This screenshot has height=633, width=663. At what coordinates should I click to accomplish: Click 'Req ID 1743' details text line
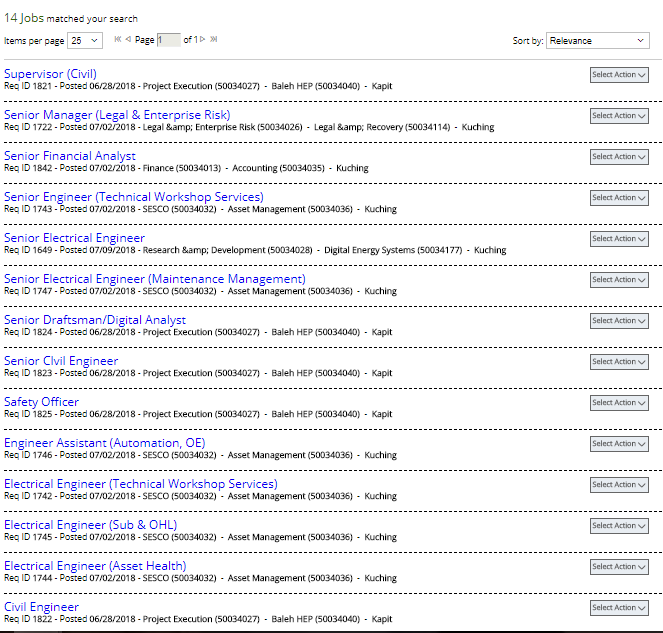[200, 209]
